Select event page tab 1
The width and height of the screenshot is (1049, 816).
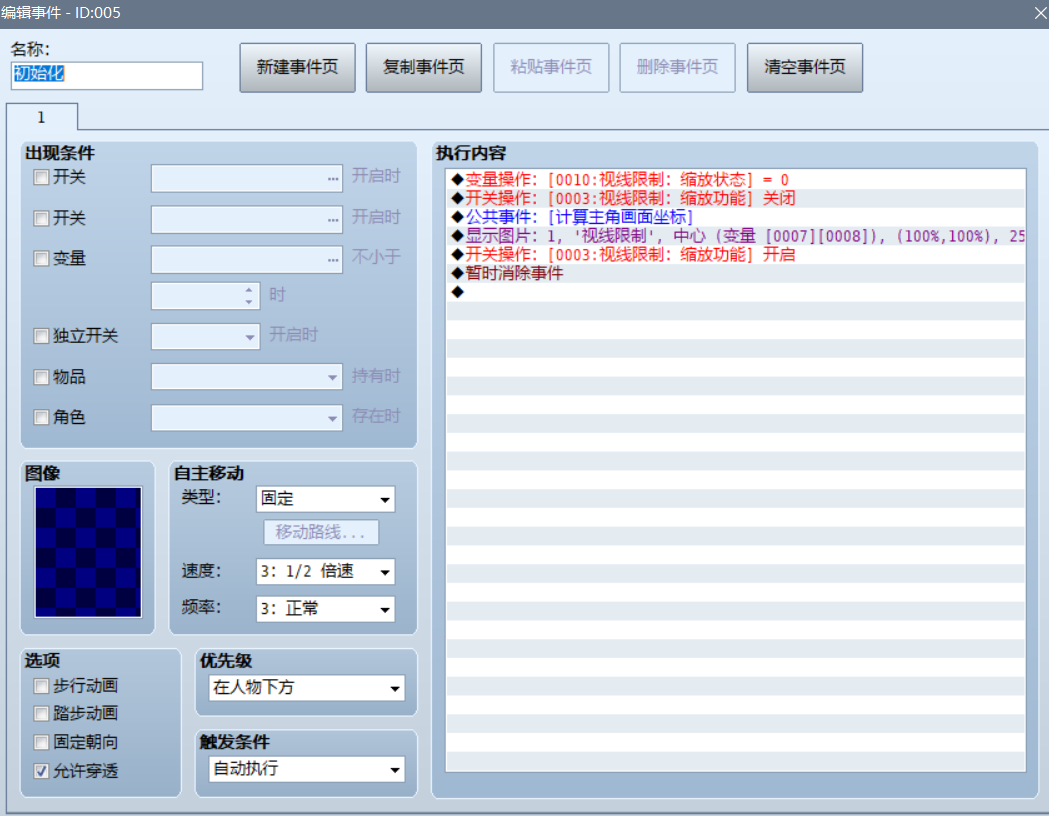point(41,117)
